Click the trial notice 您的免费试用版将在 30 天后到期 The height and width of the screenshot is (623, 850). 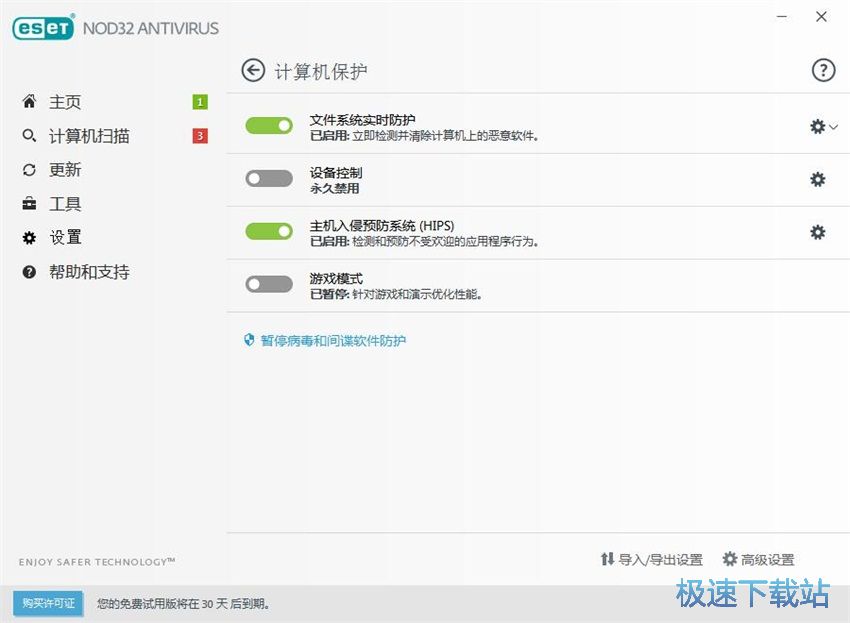pyautogui.click(x=183, y=603)
